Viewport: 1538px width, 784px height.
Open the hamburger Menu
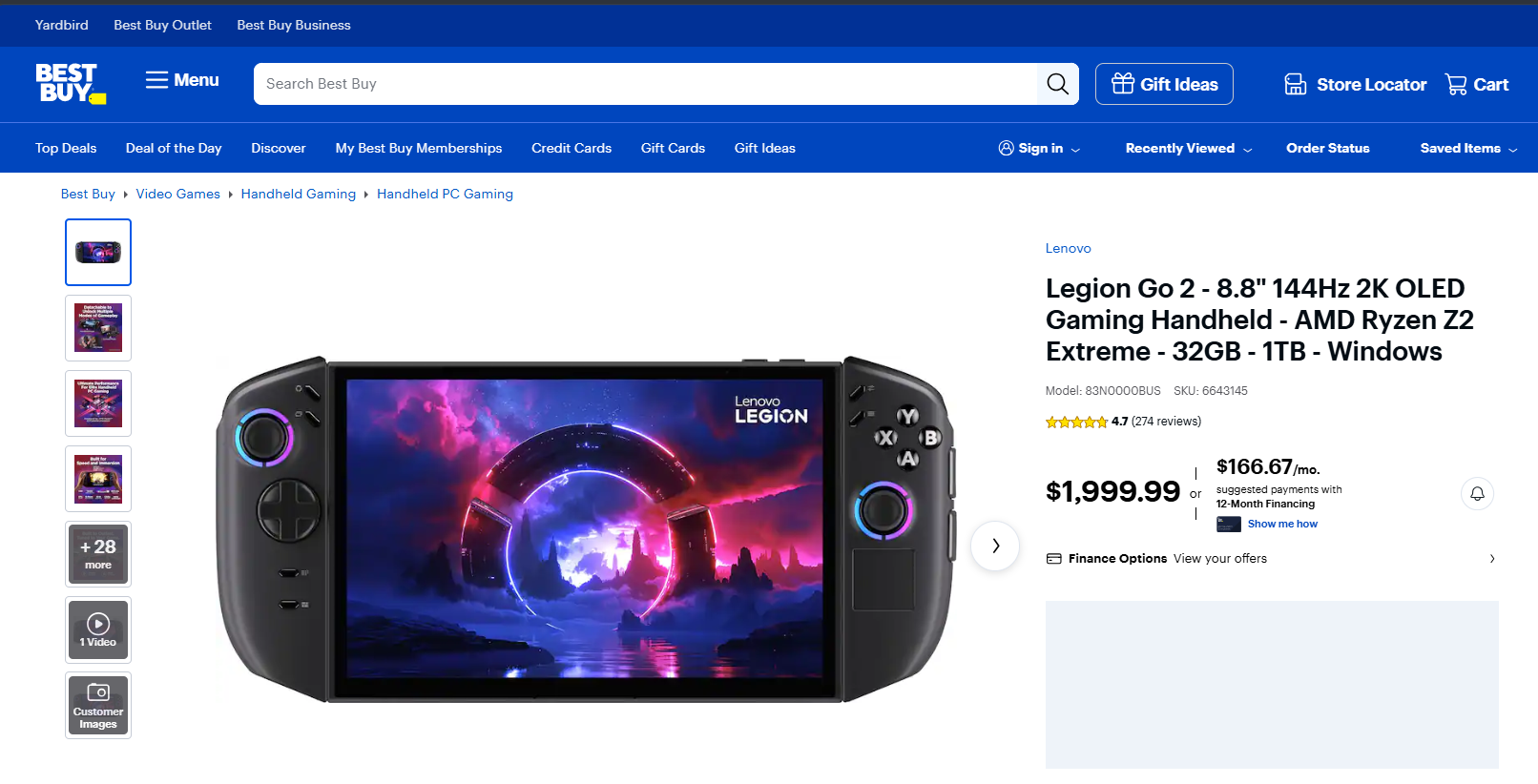[x=181, y=81]
